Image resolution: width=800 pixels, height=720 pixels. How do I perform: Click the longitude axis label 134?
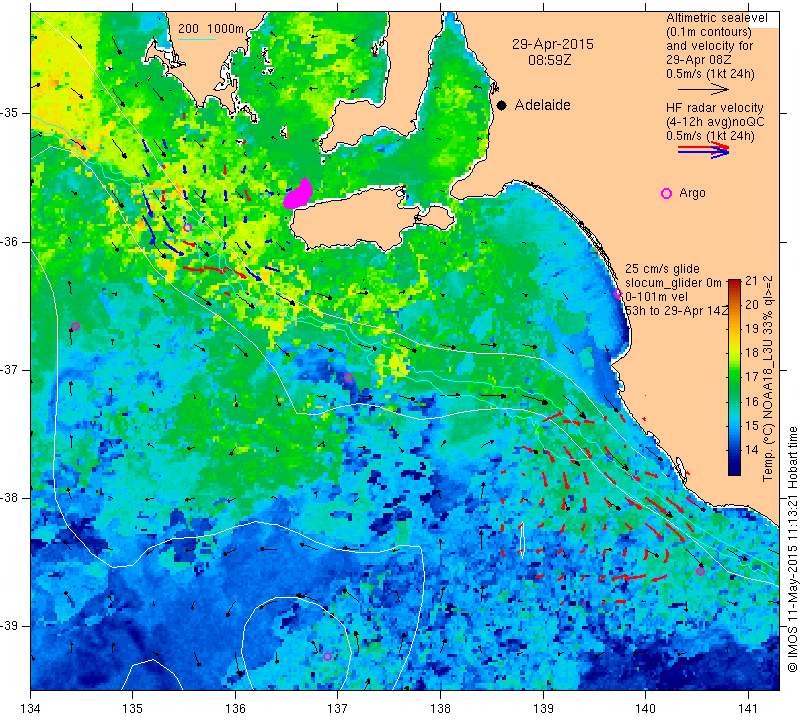click(x=31, y=709)
